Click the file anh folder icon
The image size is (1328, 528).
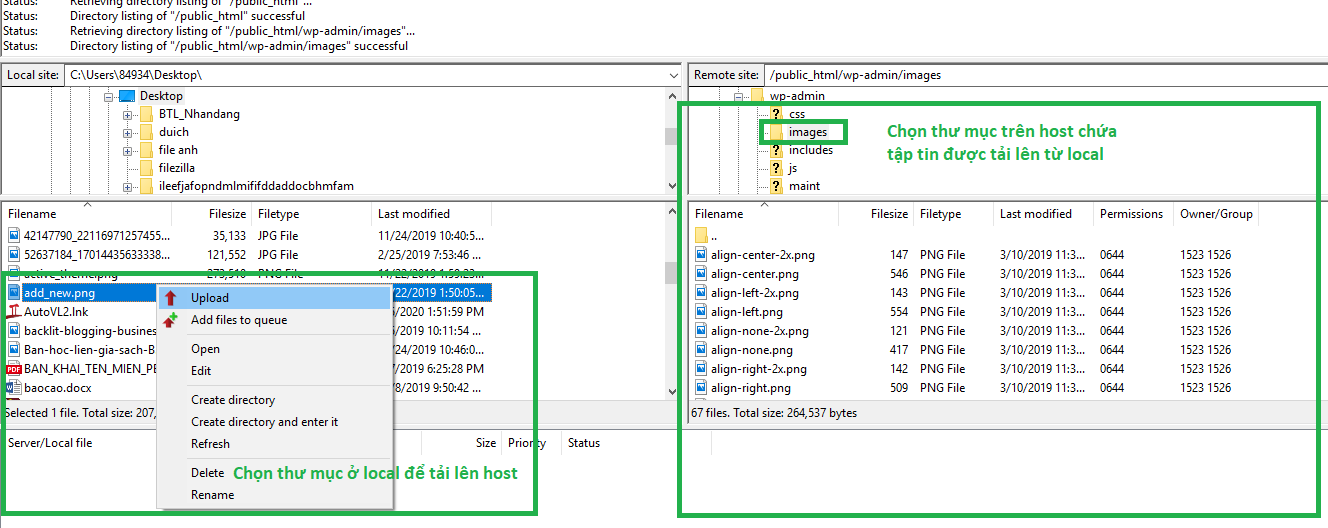145,150
